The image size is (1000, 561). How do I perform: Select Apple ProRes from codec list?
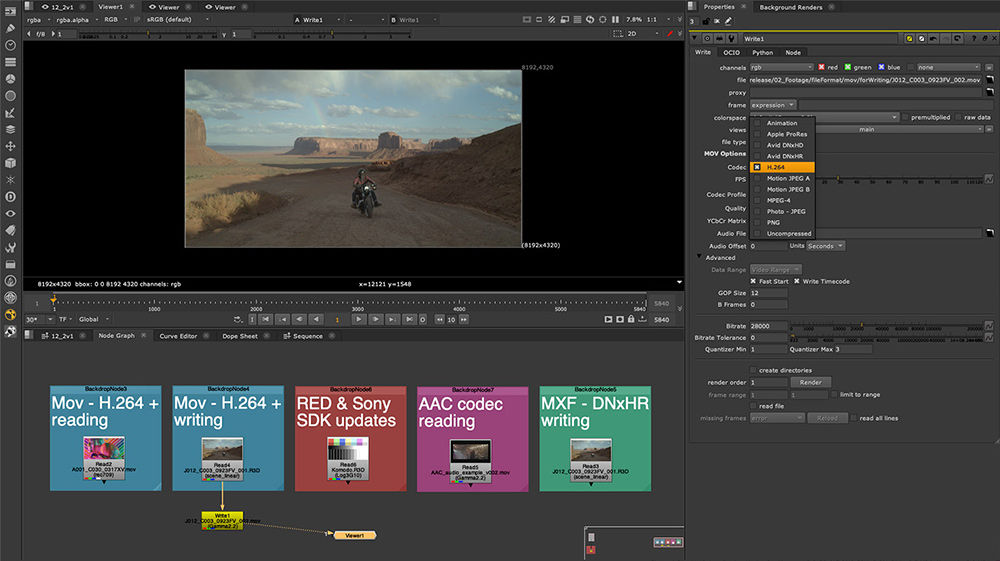[787, 133]
